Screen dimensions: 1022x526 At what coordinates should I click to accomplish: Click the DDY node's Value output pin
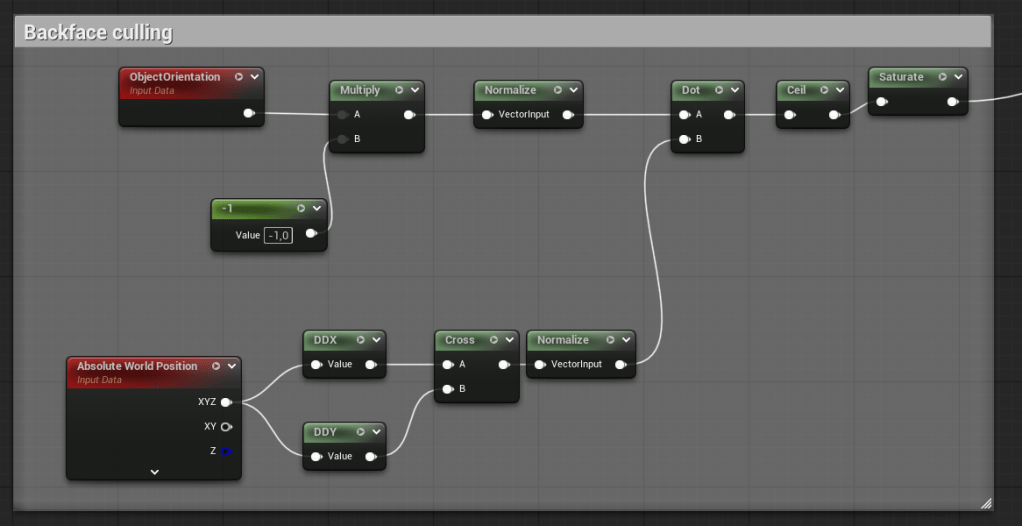pos(370,456)
